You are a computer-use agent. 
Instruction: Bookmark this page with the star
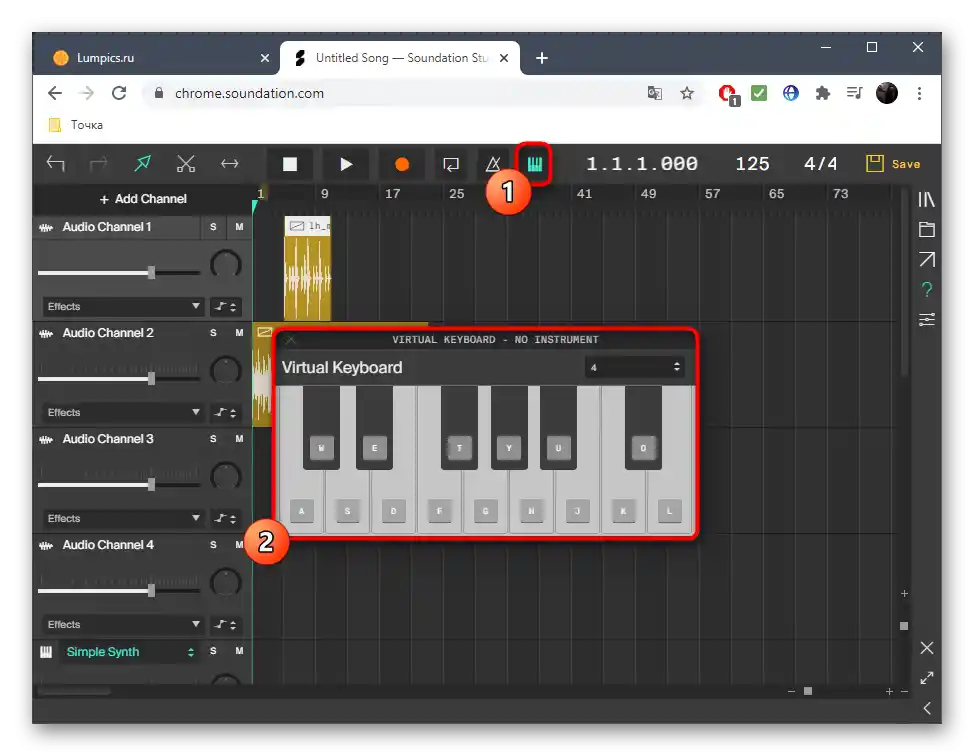tap(686, 93)
